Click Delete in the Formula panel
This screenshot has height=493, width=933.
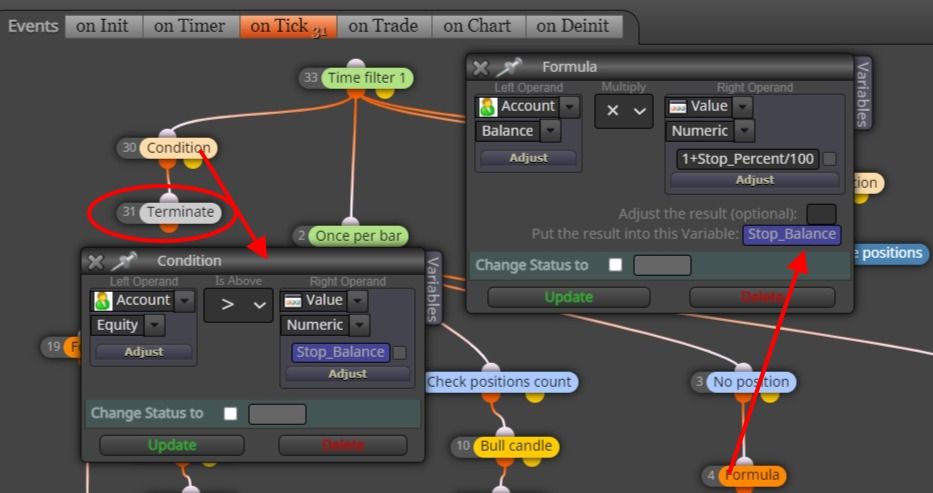pyautogui.click(x=762, y=297)
